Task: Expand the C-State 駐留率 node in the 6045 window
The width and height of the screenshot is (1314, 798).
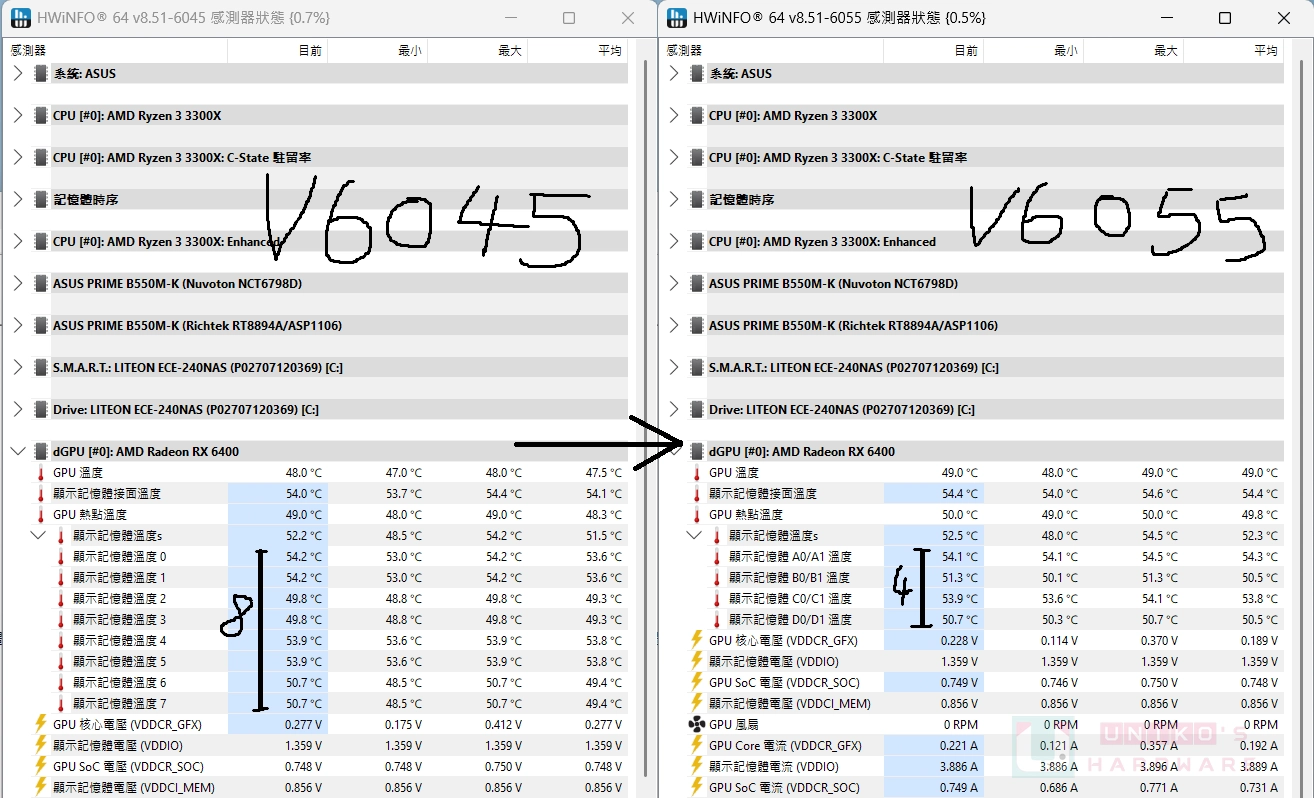Action: [x=17, y=157]
